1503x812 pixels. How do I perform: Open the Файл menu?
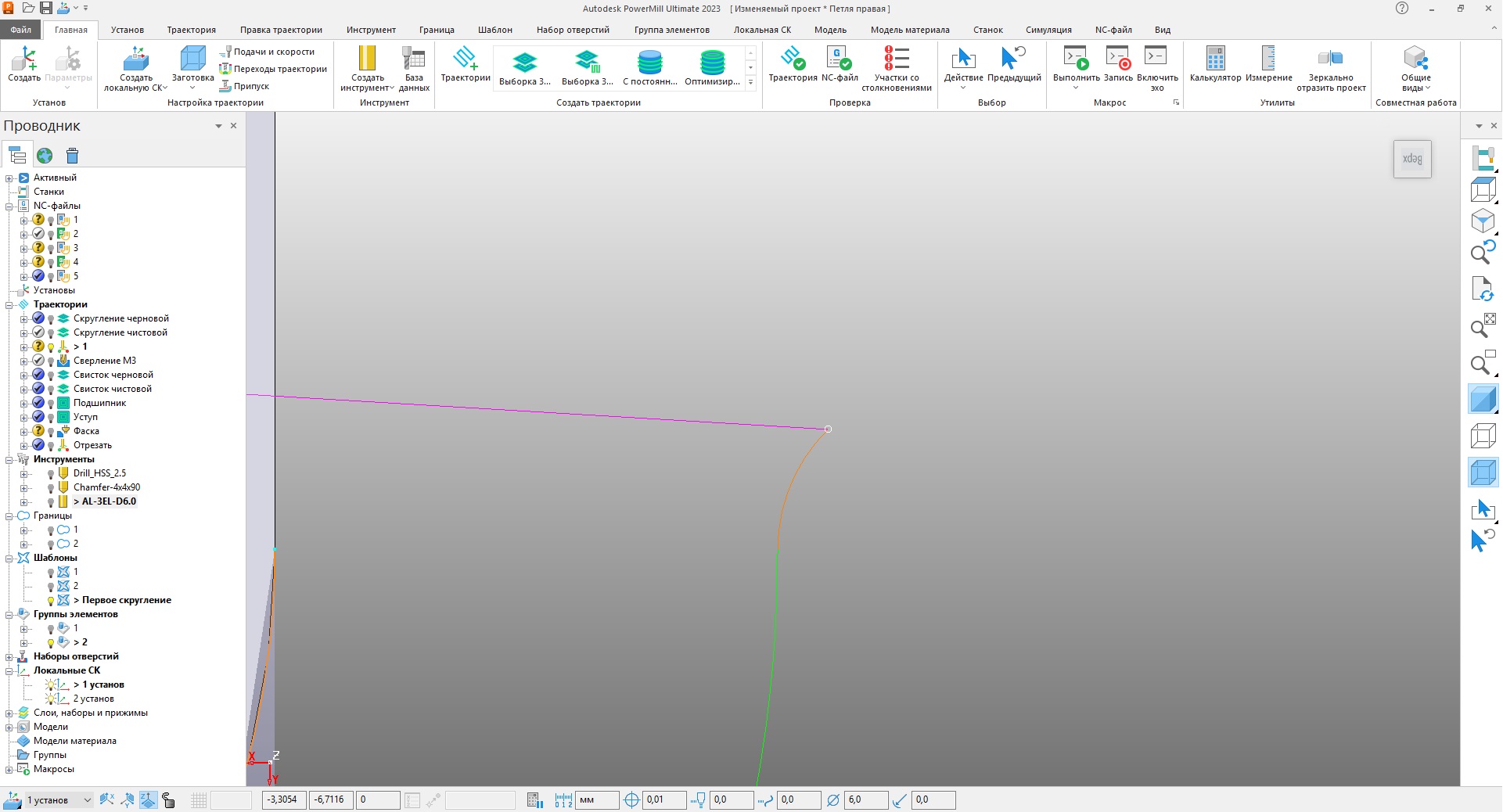(x=21, y=30)
